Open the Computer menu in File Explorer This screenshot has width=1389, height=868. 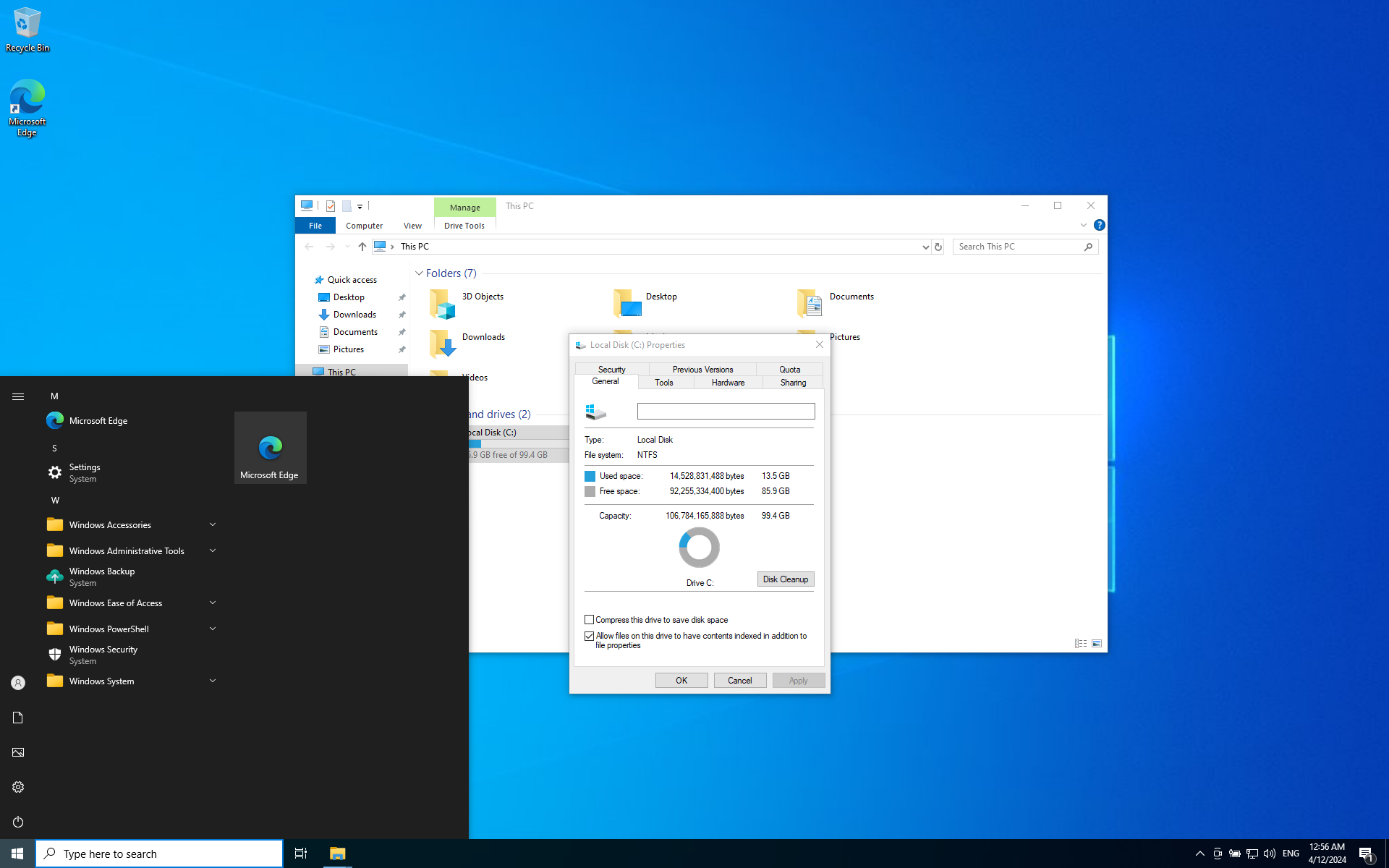coord(364,225)
